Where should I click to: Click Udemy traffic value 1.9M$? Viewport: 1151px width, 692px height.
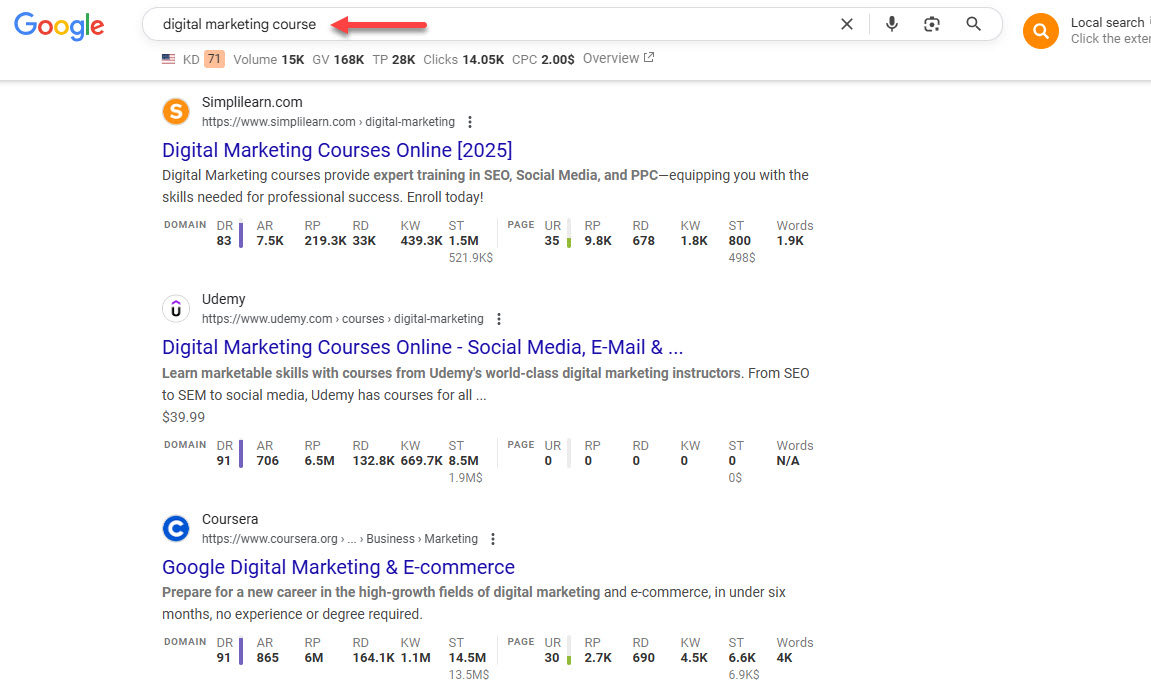point(465,478)
